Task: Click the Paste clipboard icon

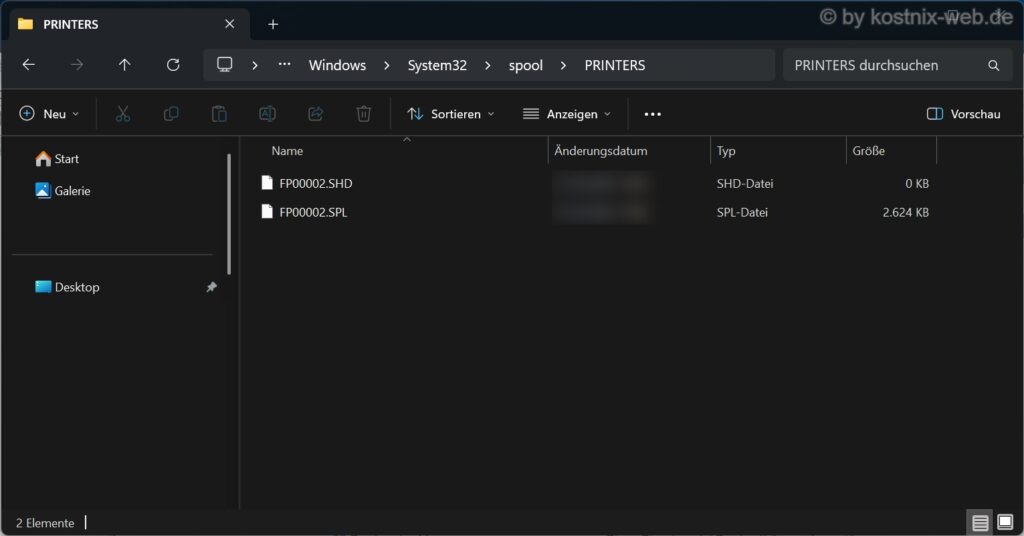Action: pyautogui.click(x=219, y=114)
